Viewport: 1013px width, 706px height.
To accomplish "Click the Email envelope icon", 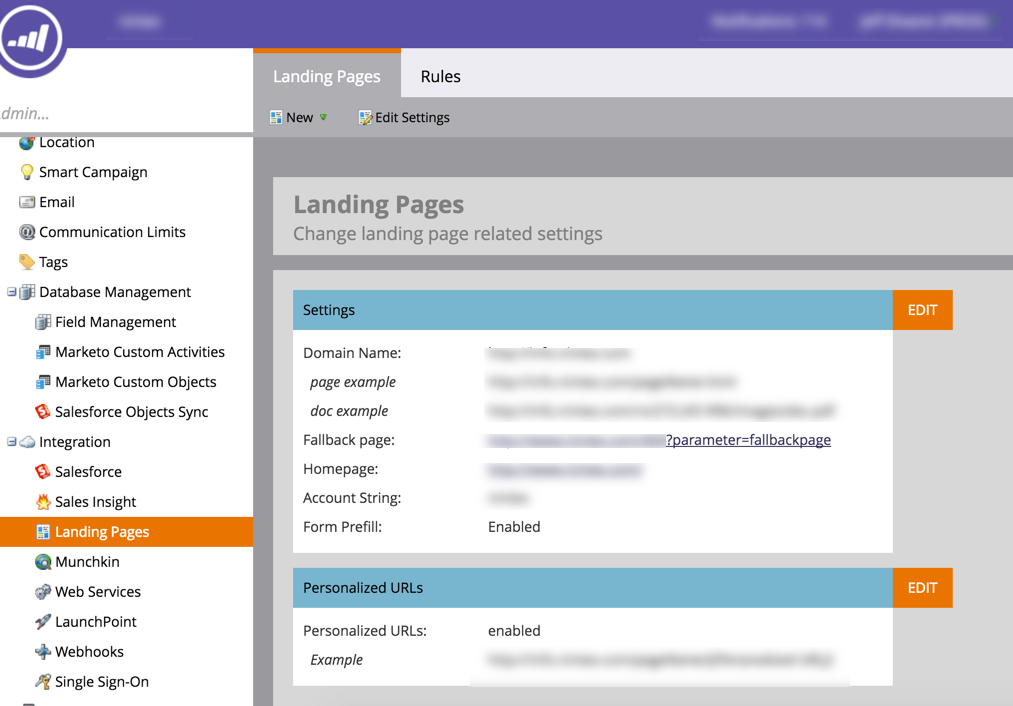I will pyautogui.click(x=26, y=202).
